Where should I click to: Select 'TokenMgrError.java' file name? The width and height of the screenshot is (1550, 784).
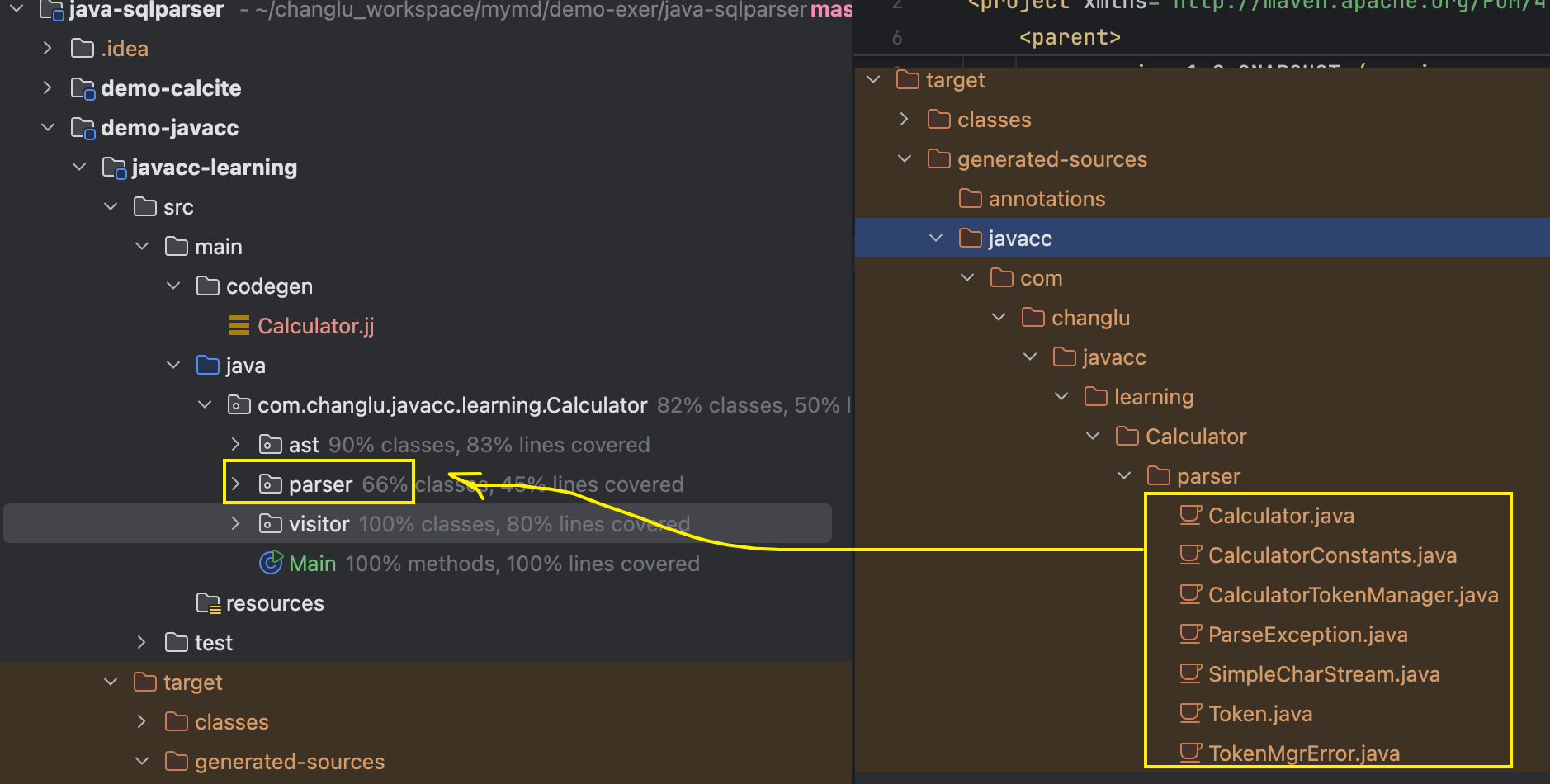coord(1304,754)
